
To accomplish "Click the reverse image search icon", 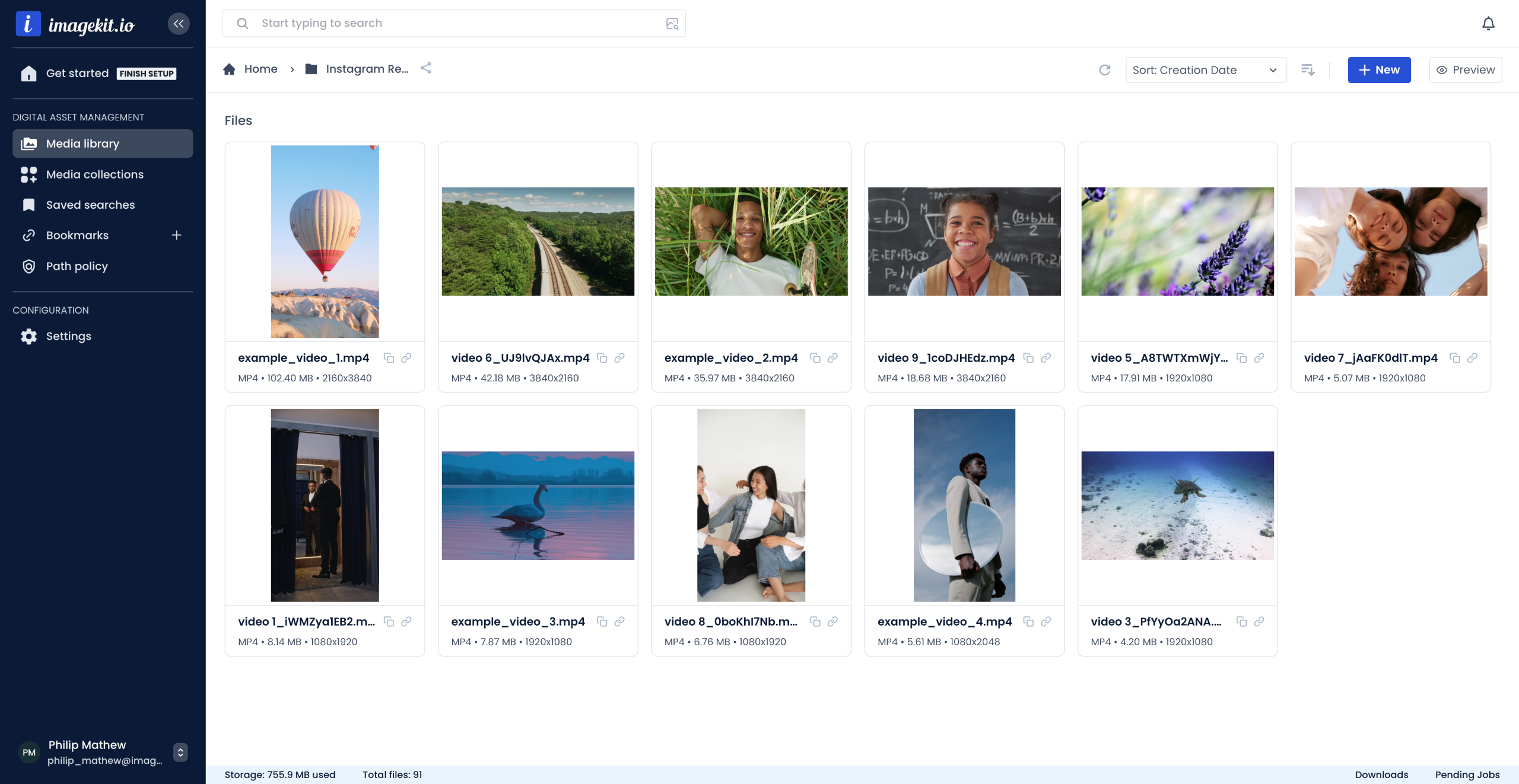I will [672, 24].
